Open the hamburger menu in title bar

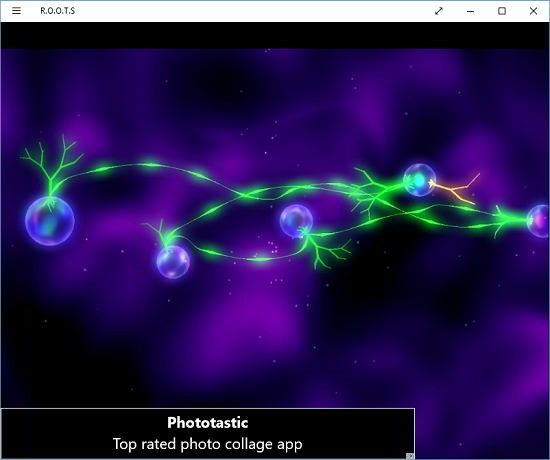point(16,11)
